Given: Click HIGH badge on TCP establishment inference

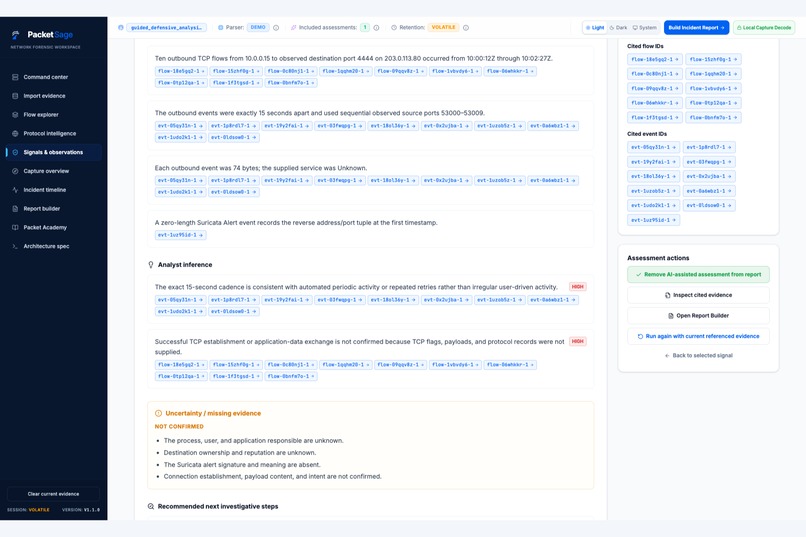Looking at the screenshot, I should click(x=578, y=342).
